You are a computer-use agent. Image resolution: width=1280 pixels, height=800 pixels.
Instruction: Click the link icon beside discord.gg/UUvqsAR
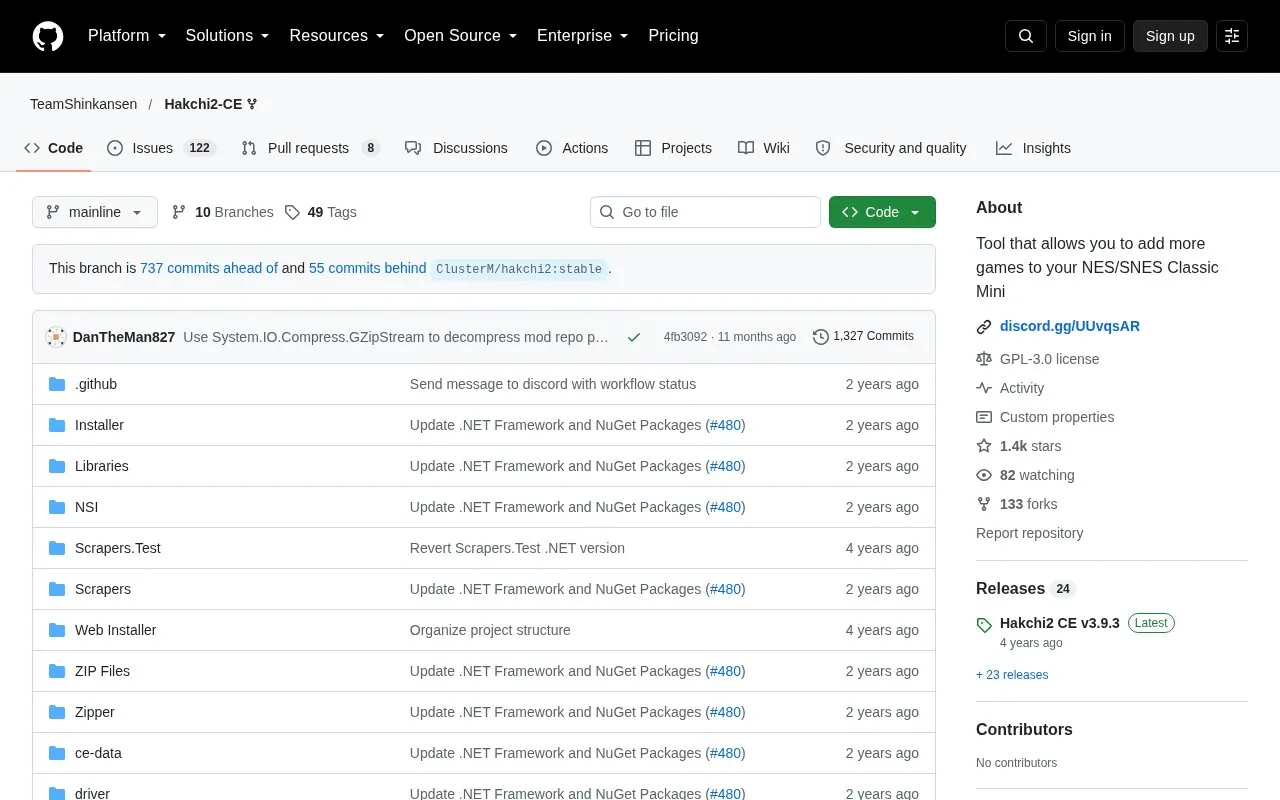point(984,326)
